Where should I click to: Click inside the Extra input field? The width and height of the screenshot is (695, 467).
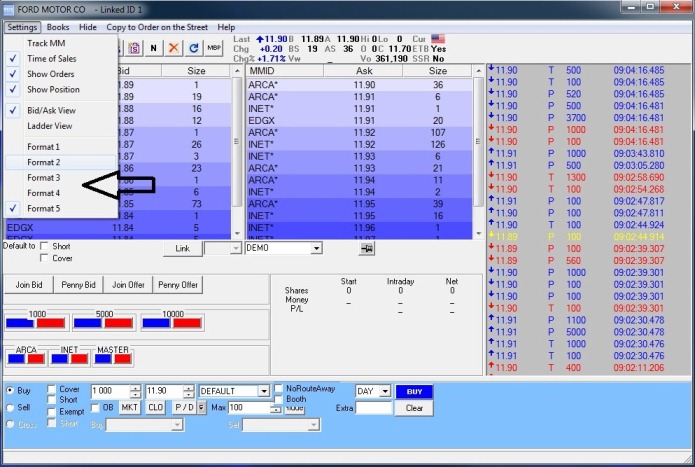374,408
